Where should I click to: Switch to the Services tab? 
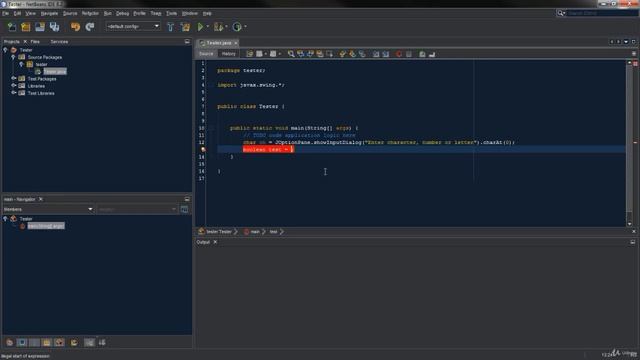coord(59,42)
